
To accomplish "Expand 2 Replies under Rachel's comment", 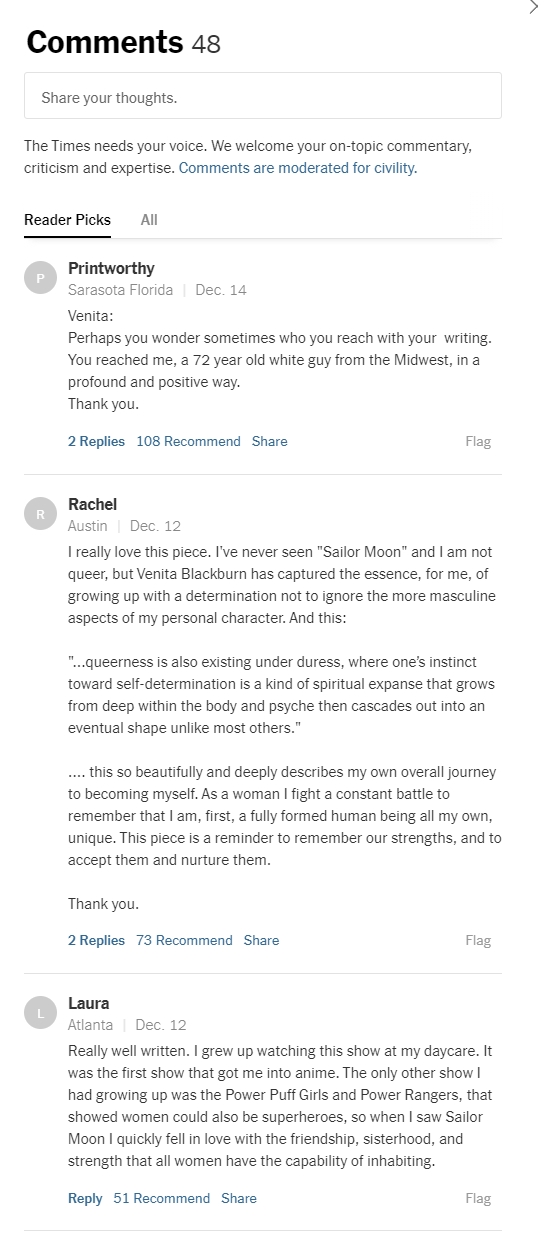I will click(x=96, y=940).
